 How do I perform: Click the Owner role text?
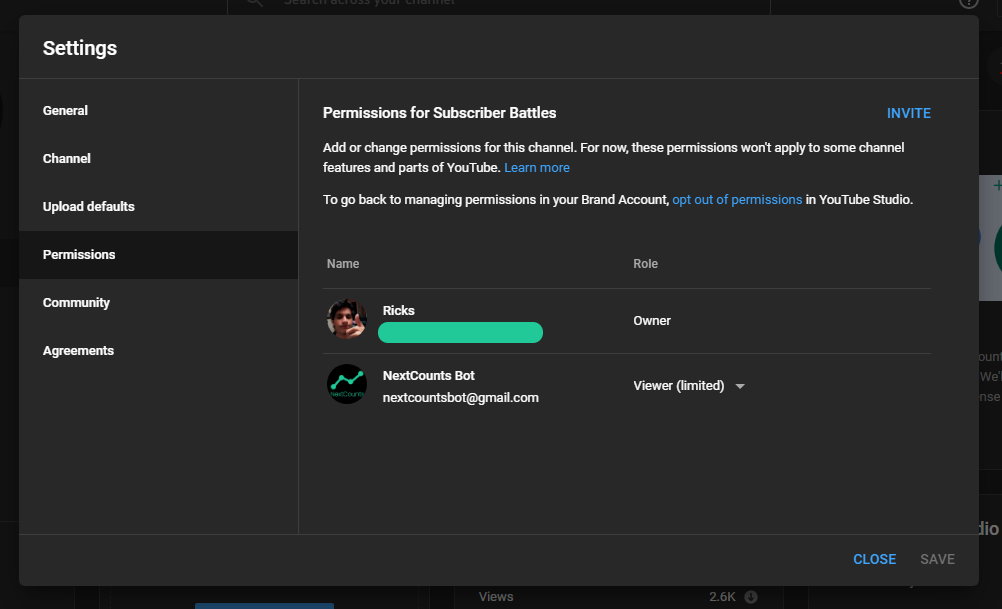pyautogui.click(x=651, y=321)
